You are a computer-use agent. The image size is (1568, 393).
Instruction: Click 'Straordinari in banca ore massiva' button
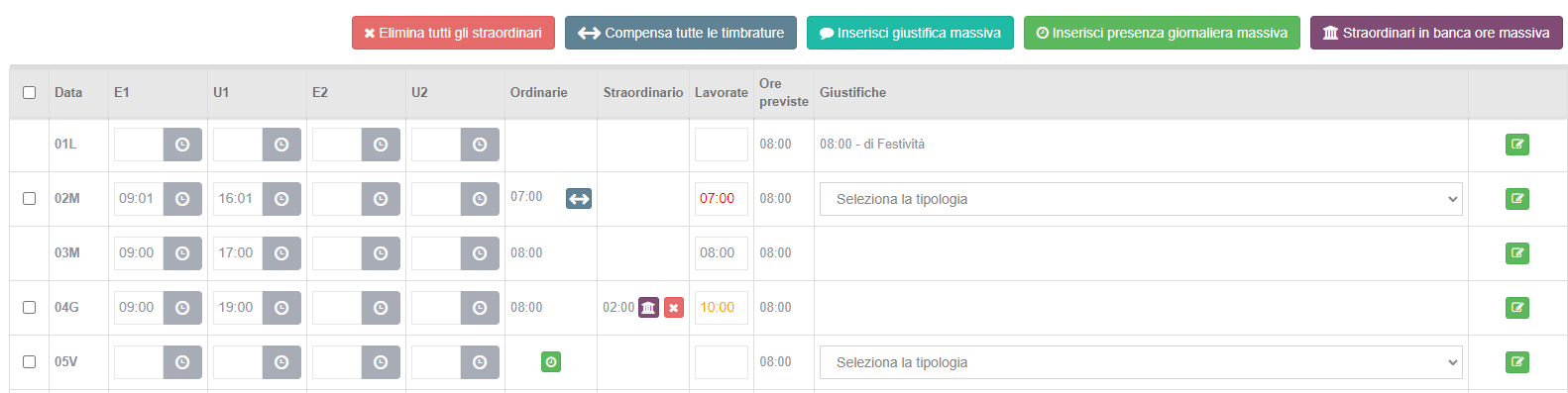point(1436,33)
